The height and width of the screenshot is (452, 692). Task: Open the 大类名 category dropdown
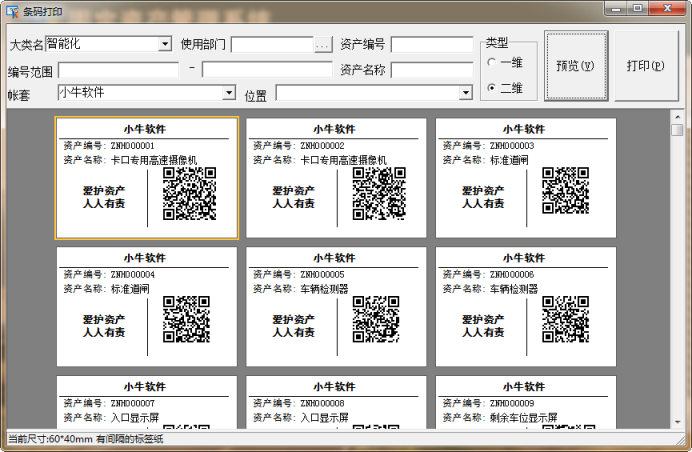coord(165,44)
